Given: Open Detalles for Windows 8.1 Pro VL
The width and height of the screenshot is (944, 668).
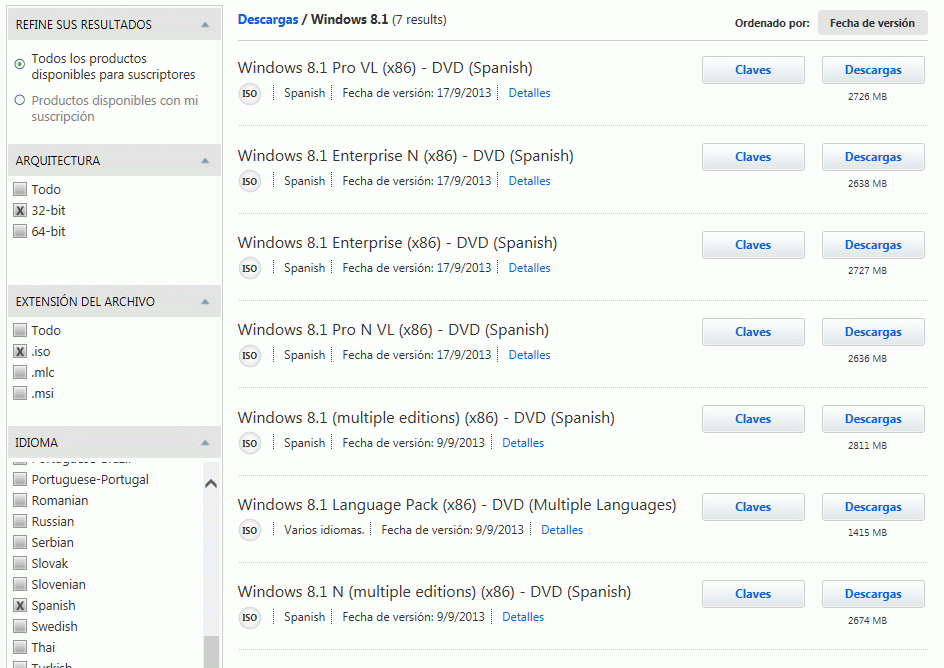Looking at the screenshot, I should 529,93.
